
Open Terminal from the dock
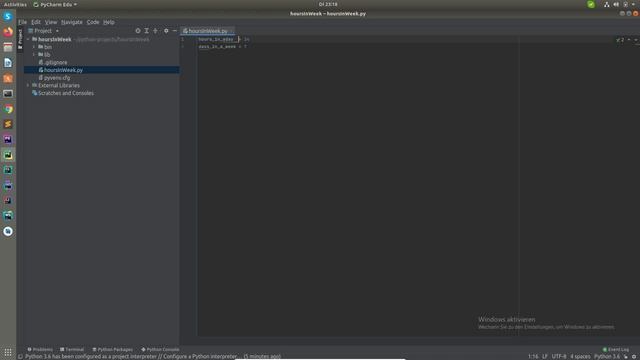[x=8, y=94]
